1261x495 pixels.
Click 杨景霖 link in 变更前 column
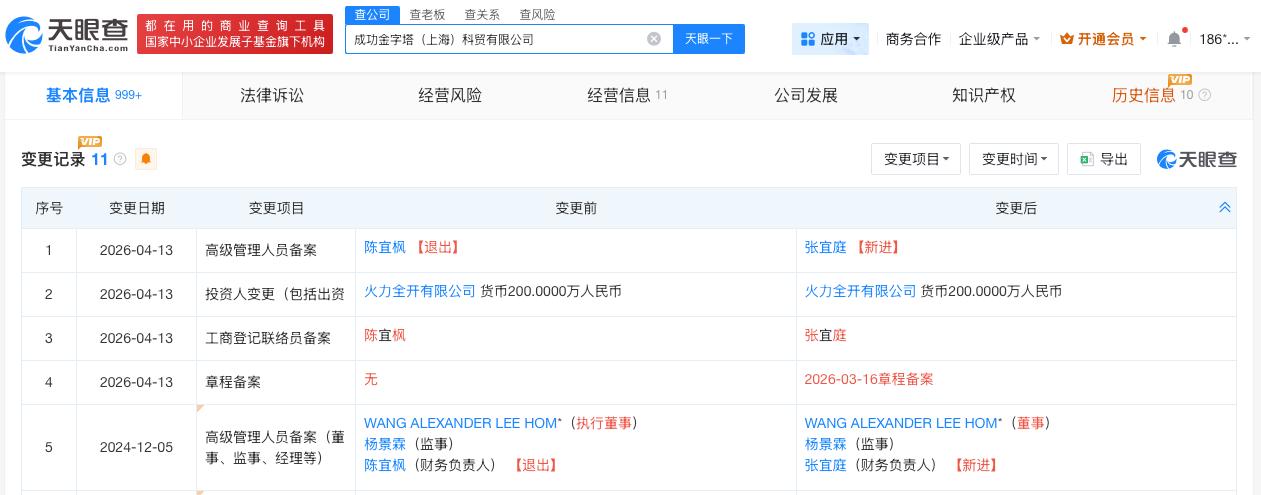click(x=385, y=444)
